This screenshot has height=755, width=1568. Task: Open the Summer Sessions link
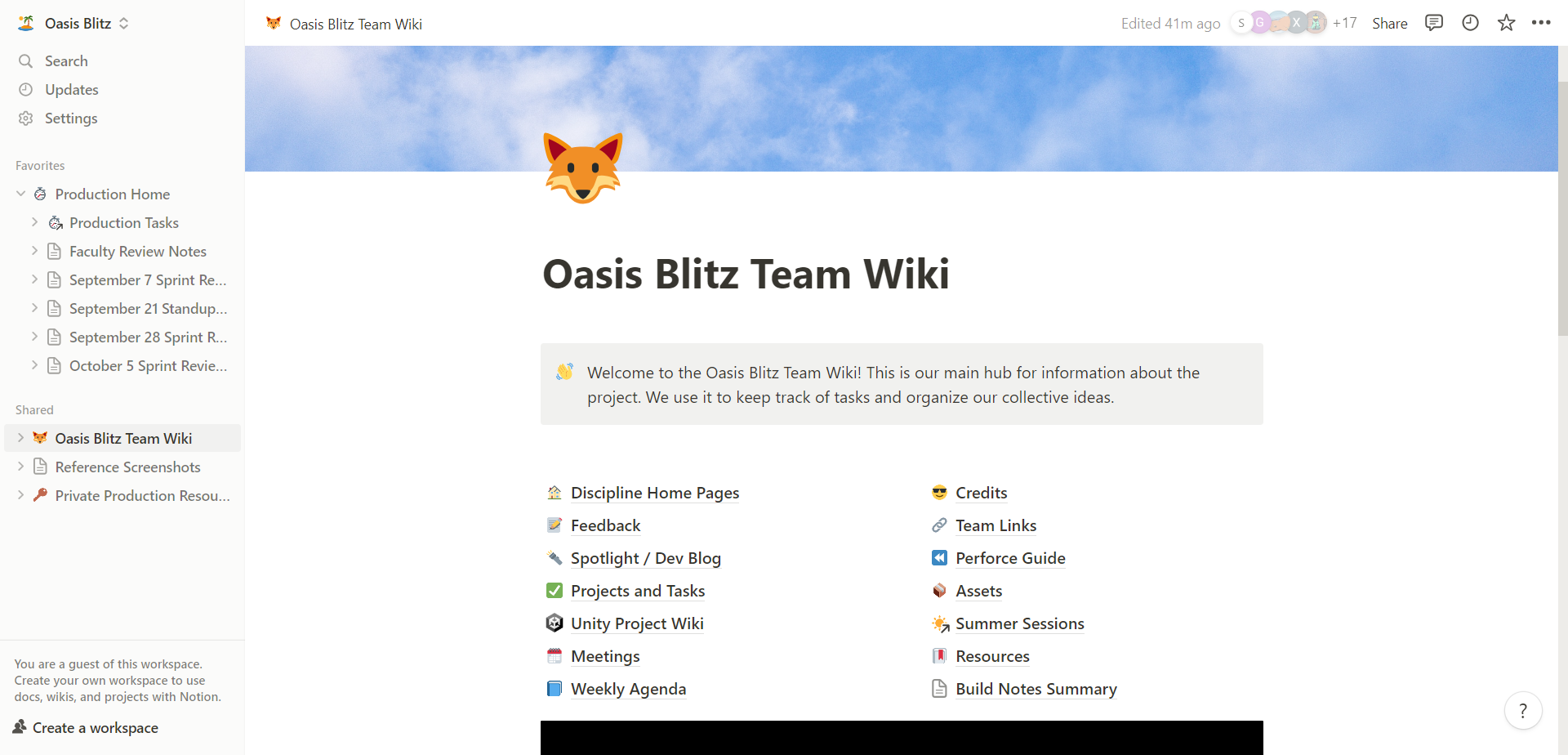coord(1020,623)
